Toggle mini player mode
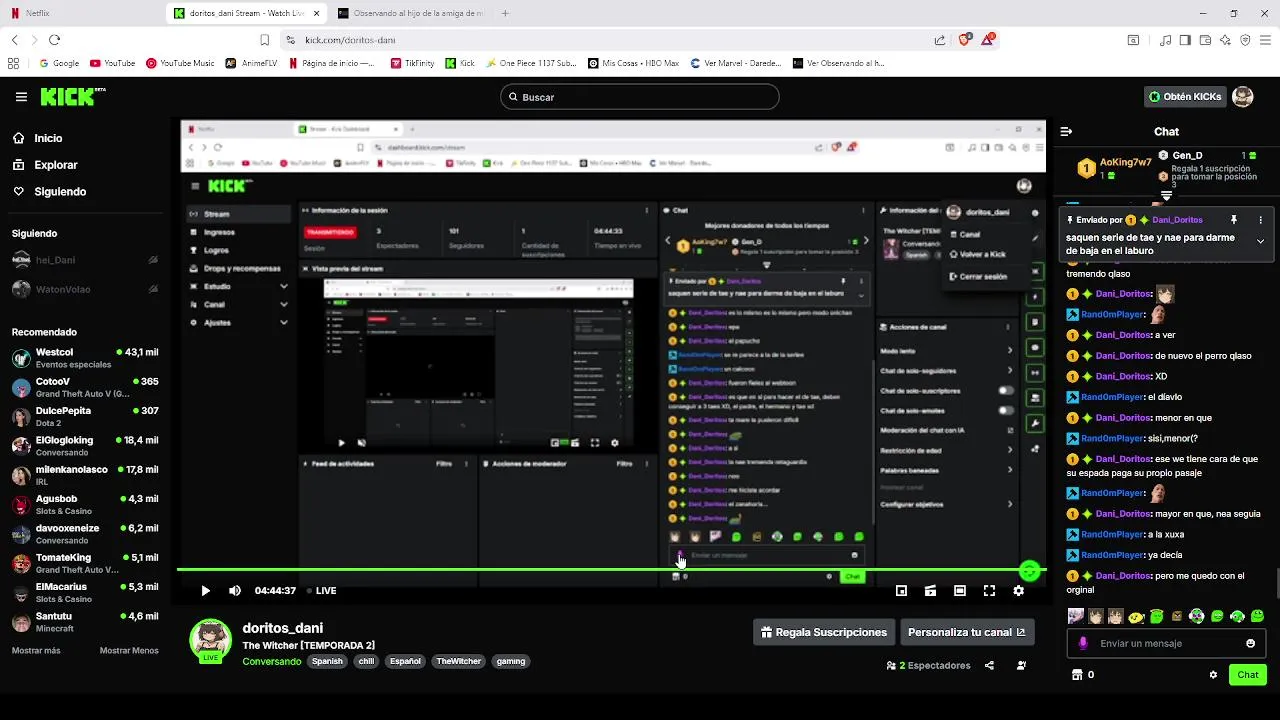 (x=901, y=591)
